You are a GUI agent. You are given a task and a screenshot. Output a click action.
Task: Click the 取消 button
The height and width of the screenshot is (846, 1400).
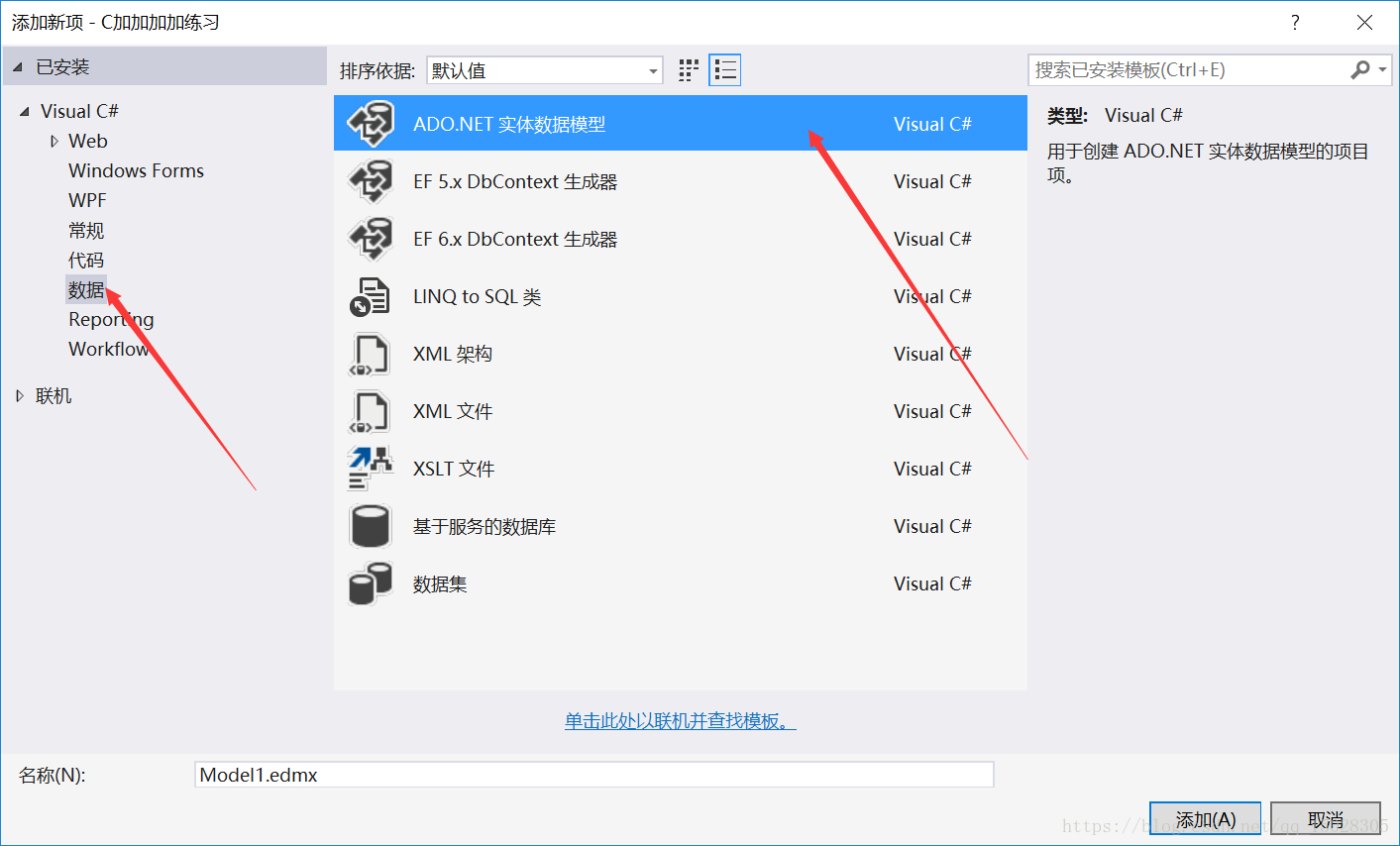click(x=1325, y=819)
